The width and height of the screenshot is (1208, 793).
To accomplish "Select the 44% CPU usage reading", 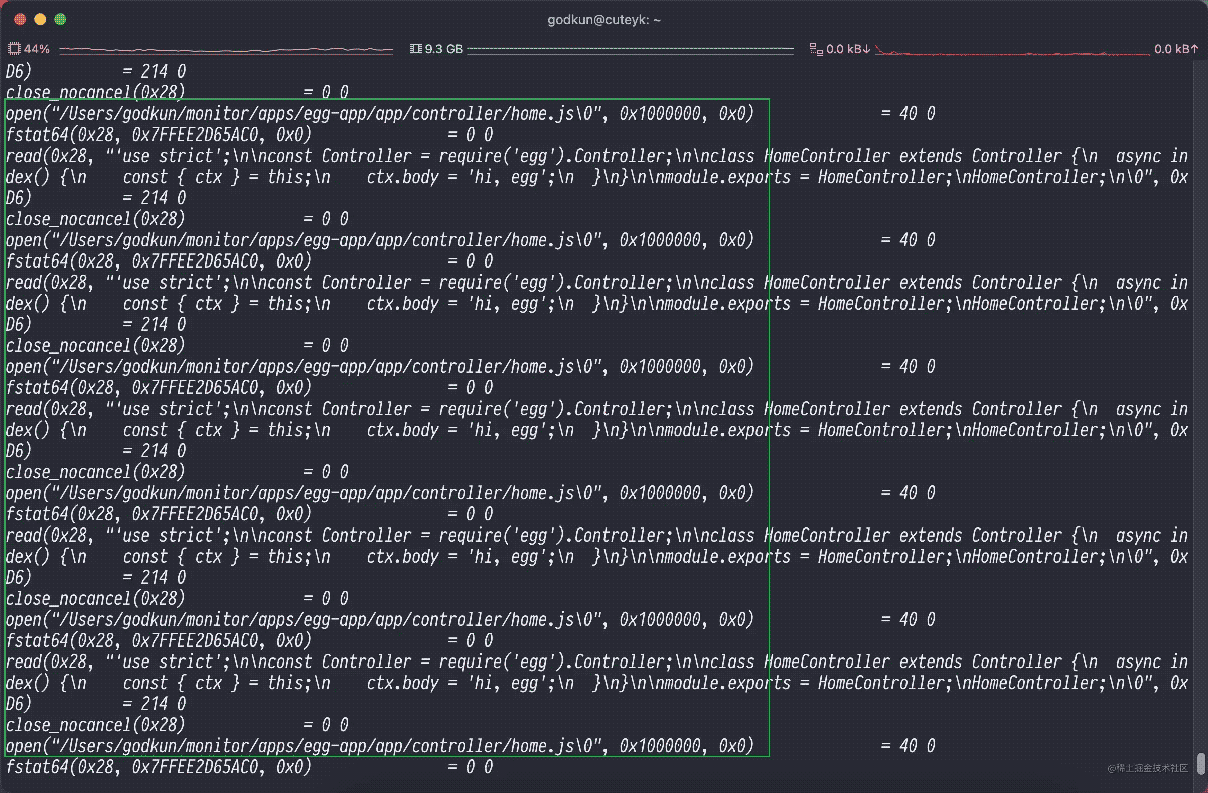I will pyautogui.click(x=37, y=49).
